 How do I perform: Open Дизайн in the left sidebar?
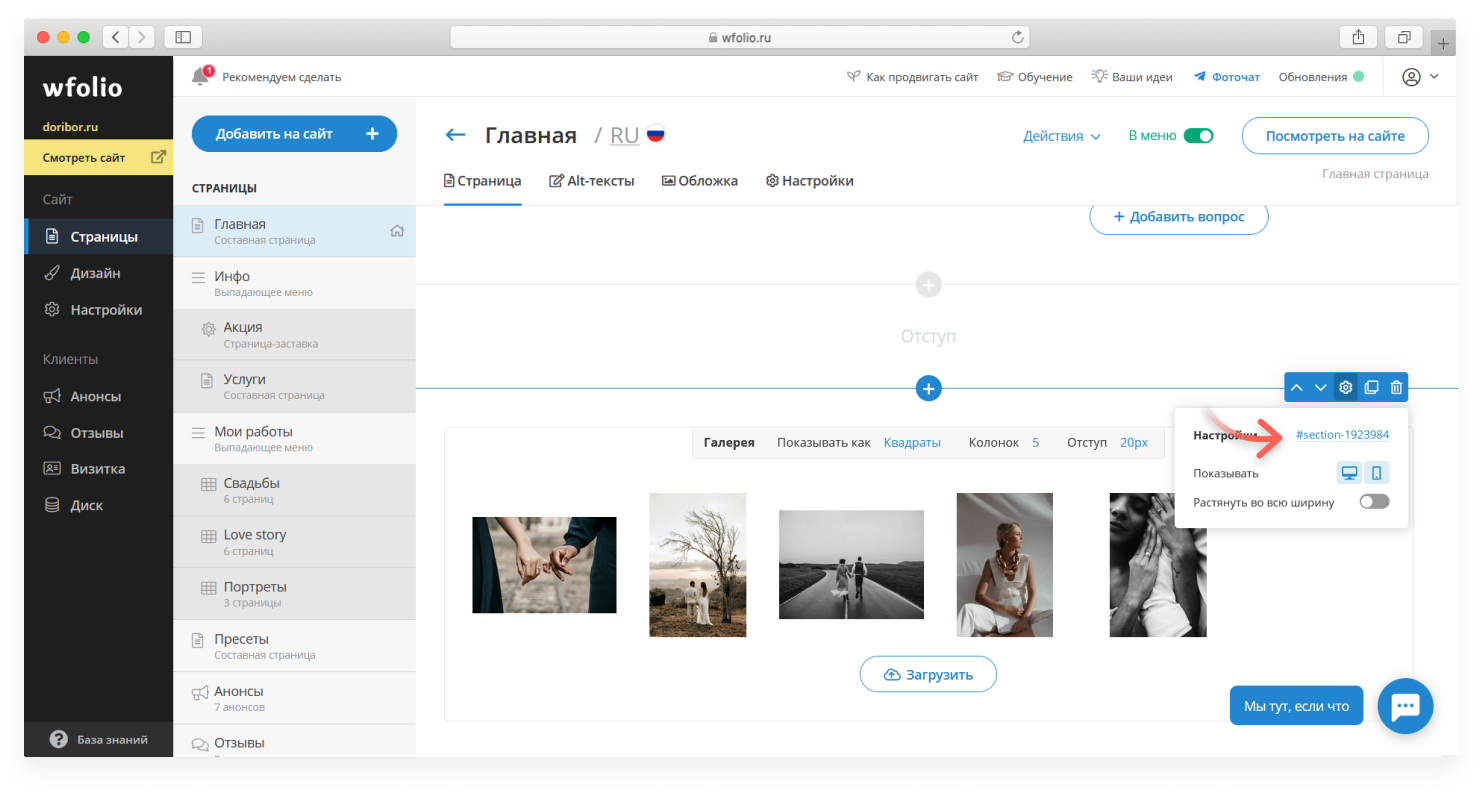coord(95,273)
